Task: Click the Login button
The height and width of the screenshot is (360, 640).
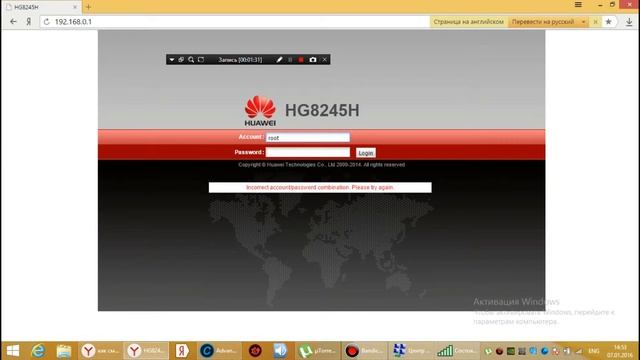Action: (x=366, y=153)
